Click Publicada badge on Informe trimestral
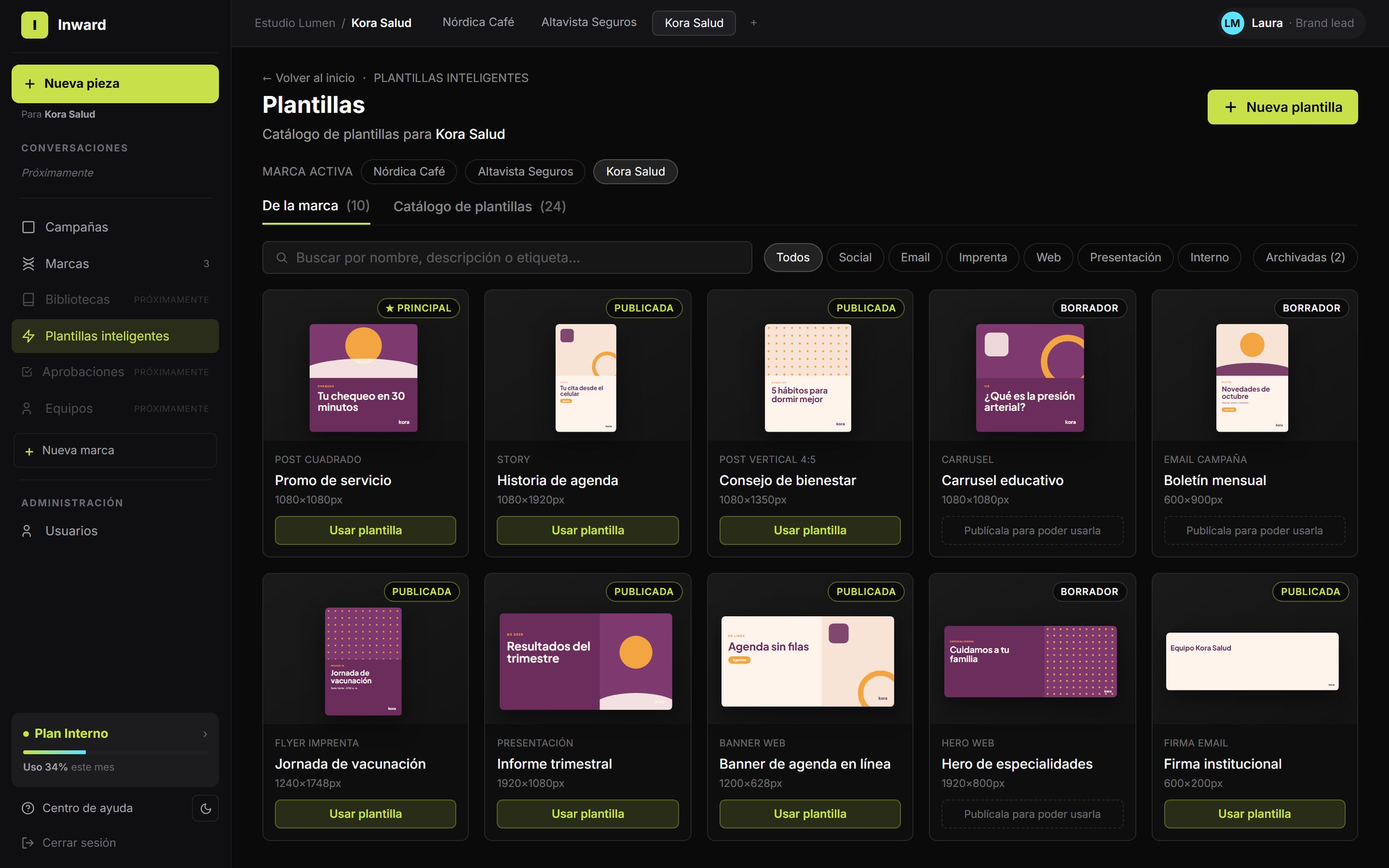The width and height of the screenshot is (1389, 868). pos(644,592)
